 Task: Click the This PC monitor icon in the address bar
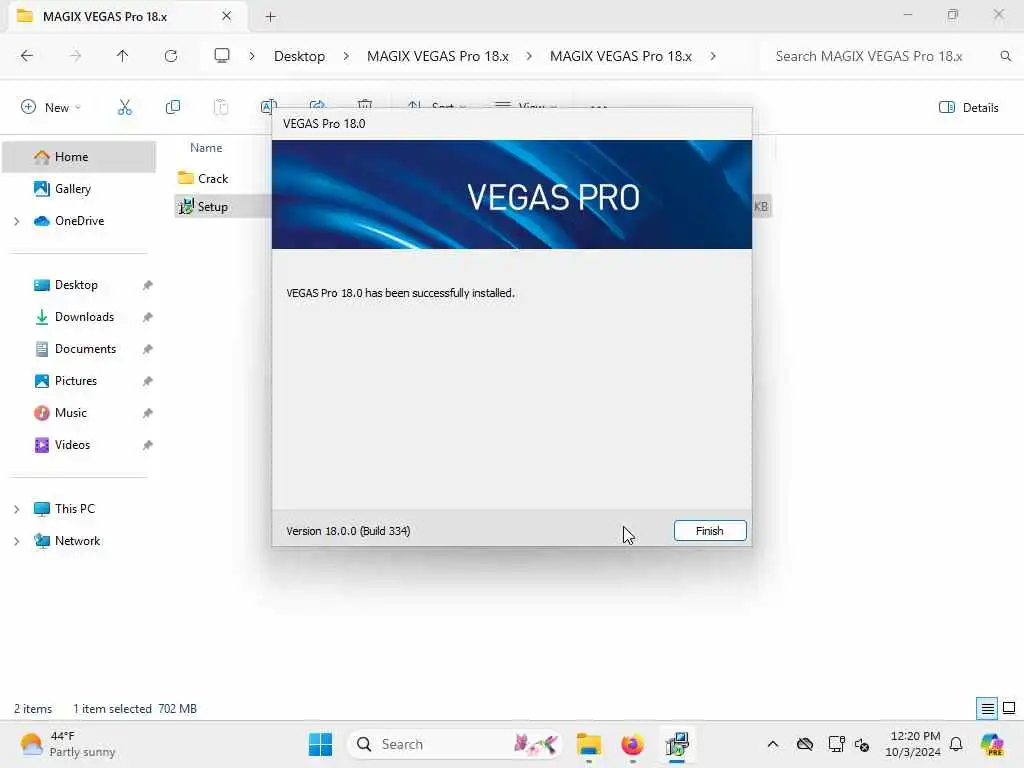[x=222, y=56]
